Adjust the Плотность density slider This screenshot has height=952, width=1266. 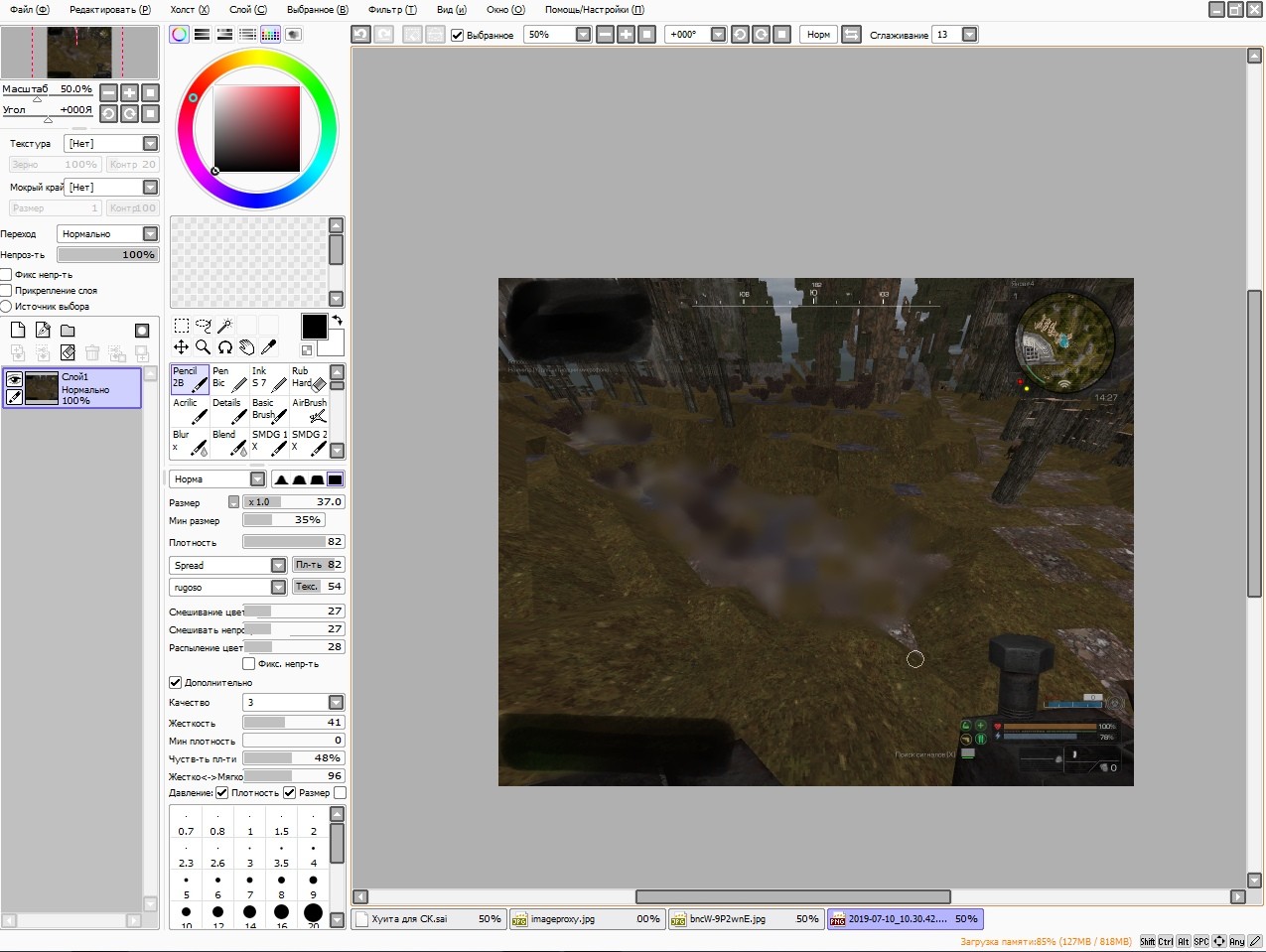tap(294, 542)
